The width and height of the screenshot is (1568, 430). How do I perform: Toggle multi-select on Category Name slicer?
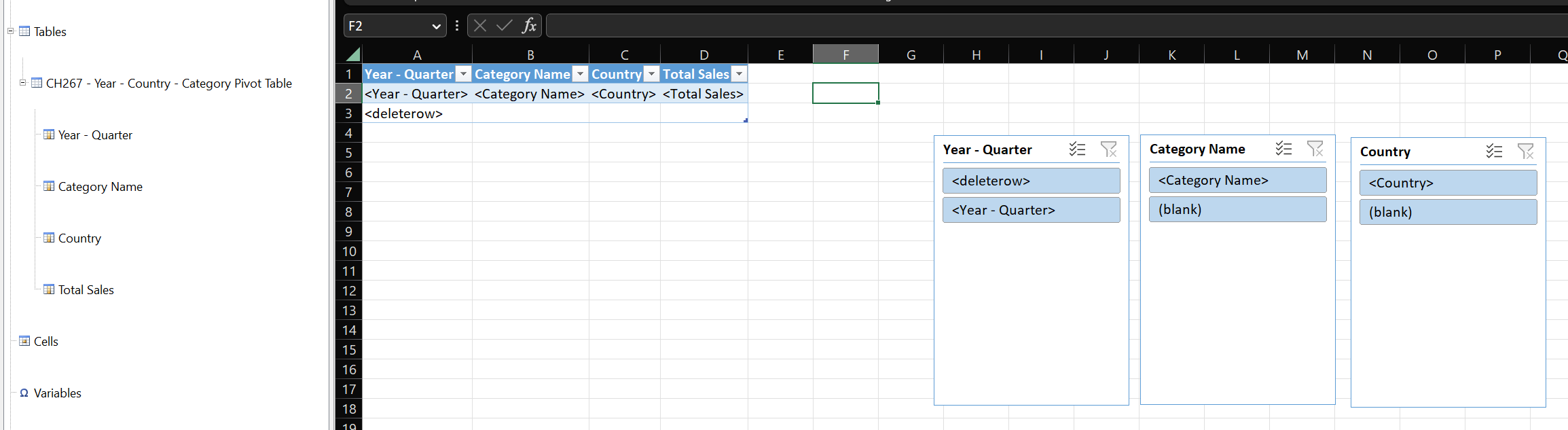coord(1283,149)
